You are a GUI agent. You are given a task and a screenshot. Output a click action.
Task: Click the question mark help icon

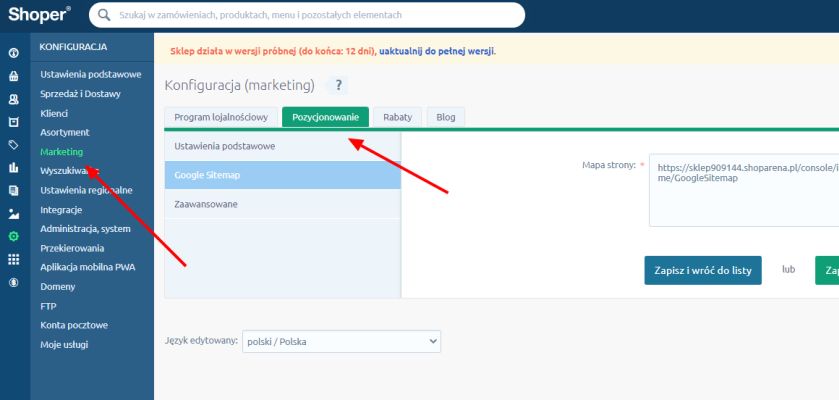339,86
